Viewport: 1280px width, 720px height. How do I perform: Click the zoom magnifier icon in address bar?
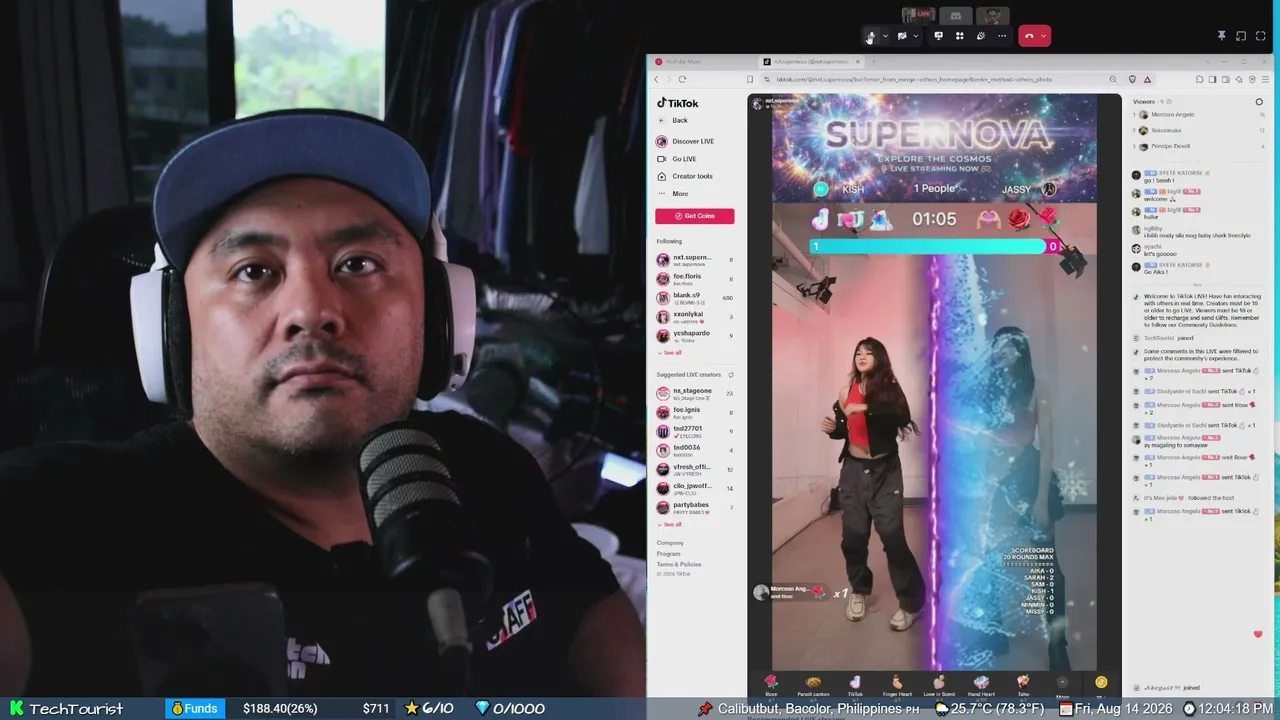[x=1112, y=79]
